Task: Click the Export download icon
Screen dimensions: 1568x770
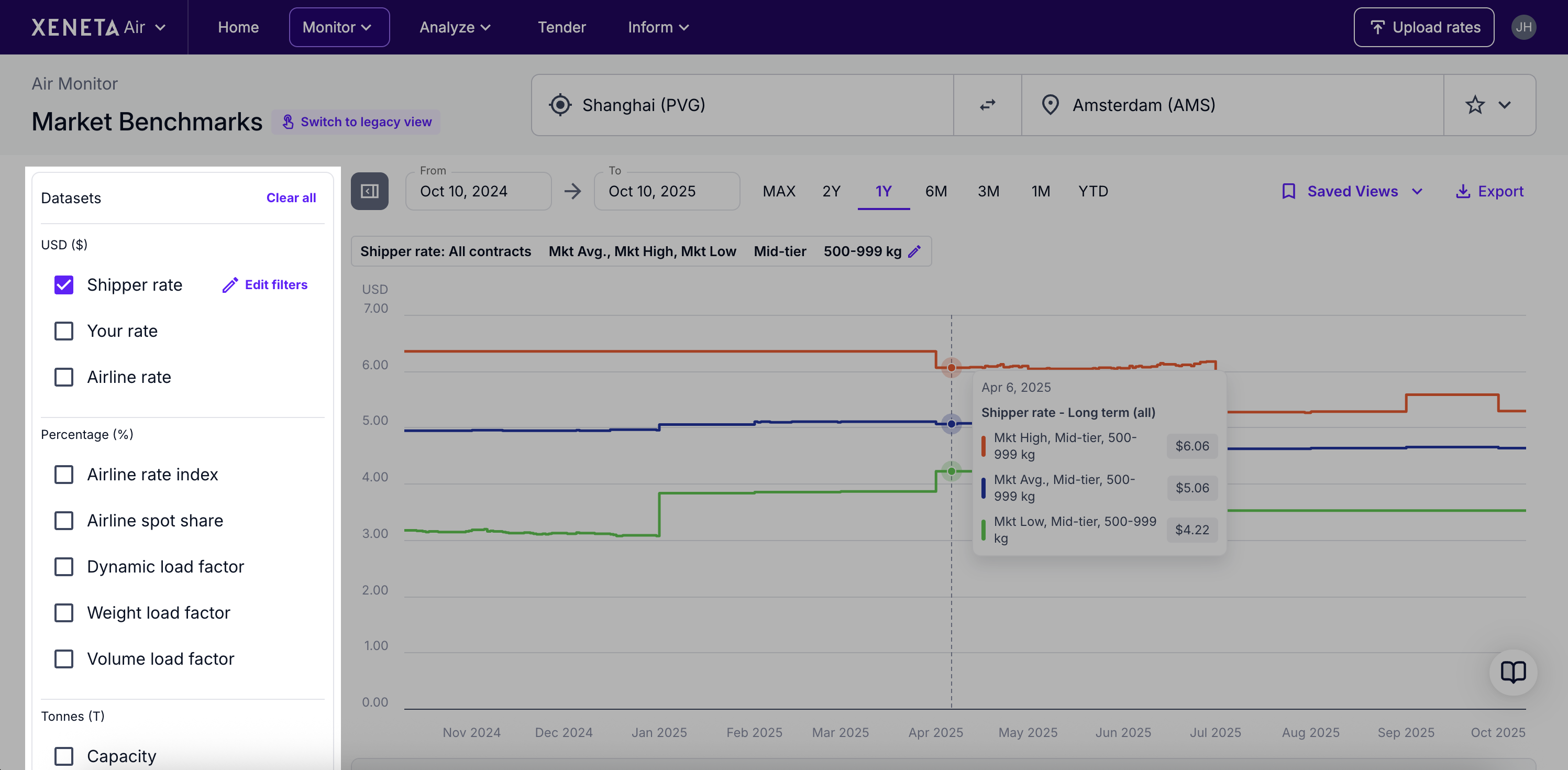Action: pos(1462,191)
